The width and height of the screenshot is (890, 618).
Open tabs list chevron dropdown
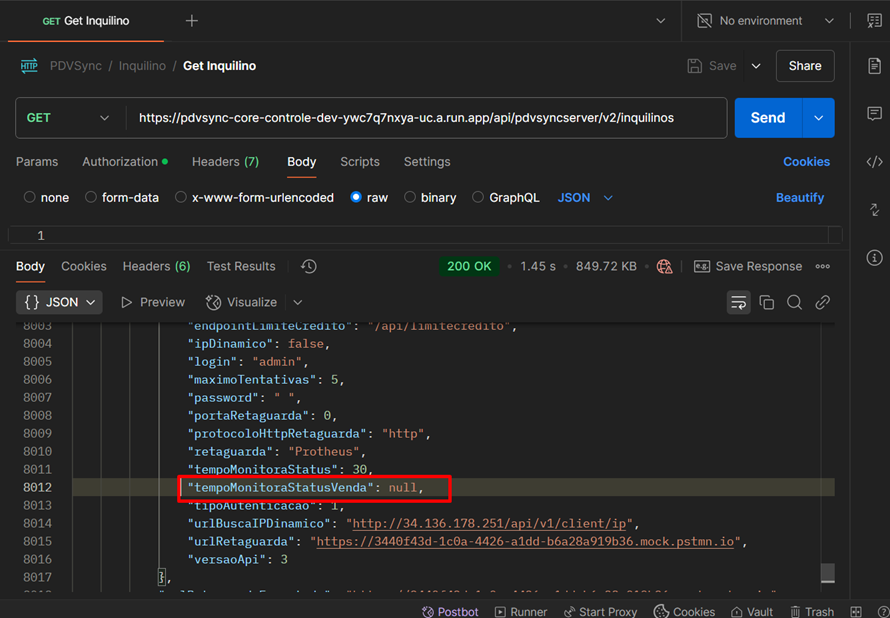(661, 21)
